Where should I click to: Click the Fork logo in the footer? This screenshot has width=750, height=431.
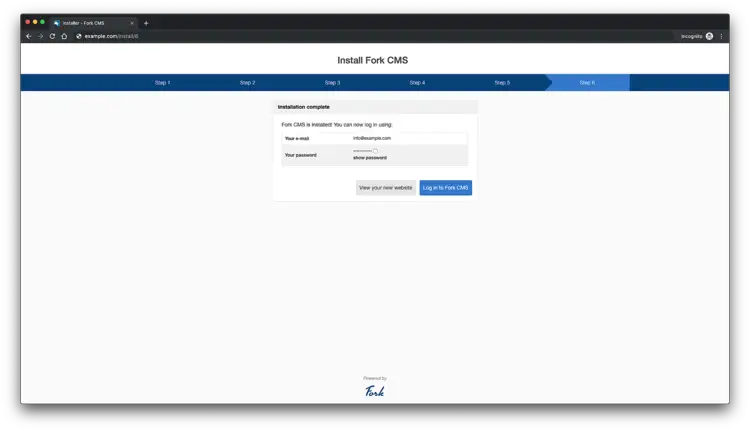click(375, 391)
